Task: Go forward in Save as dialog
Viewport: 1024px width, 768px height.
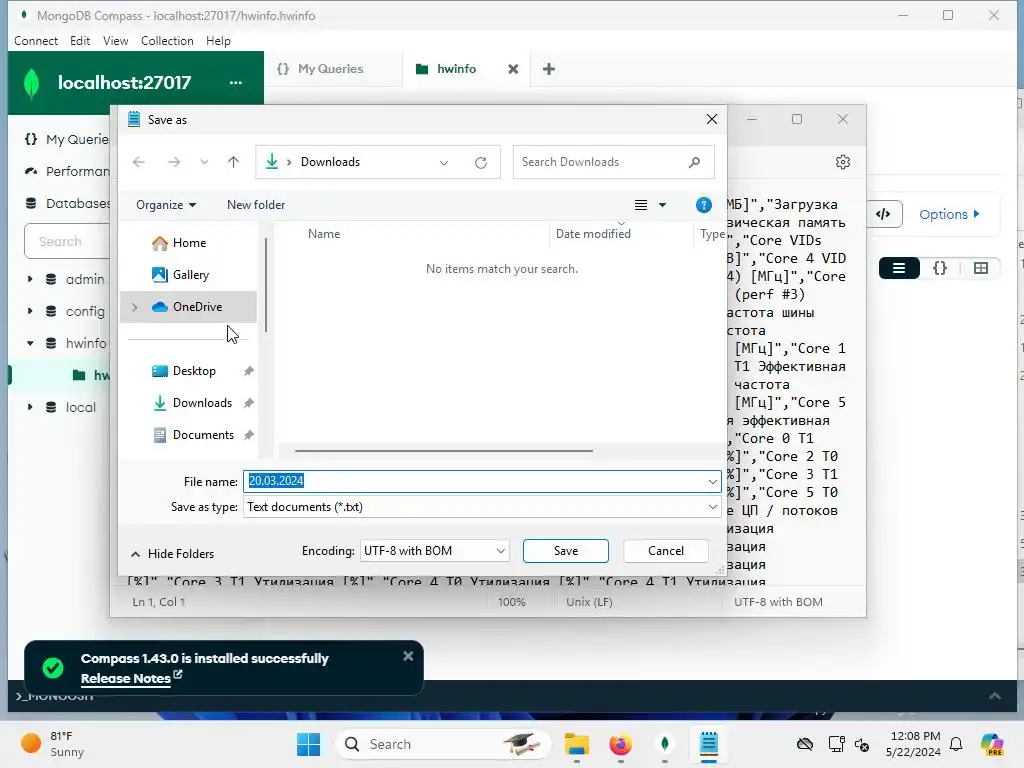Action: (x=174, y=162)
